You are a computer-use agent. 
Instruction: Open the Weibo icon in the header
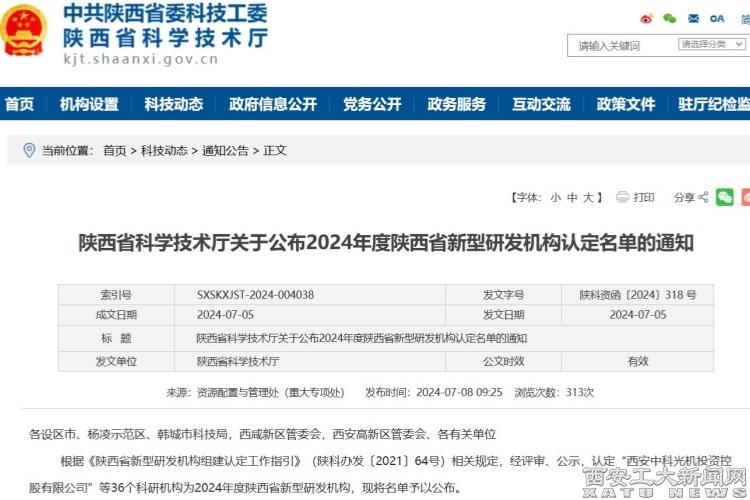[646, 19]
